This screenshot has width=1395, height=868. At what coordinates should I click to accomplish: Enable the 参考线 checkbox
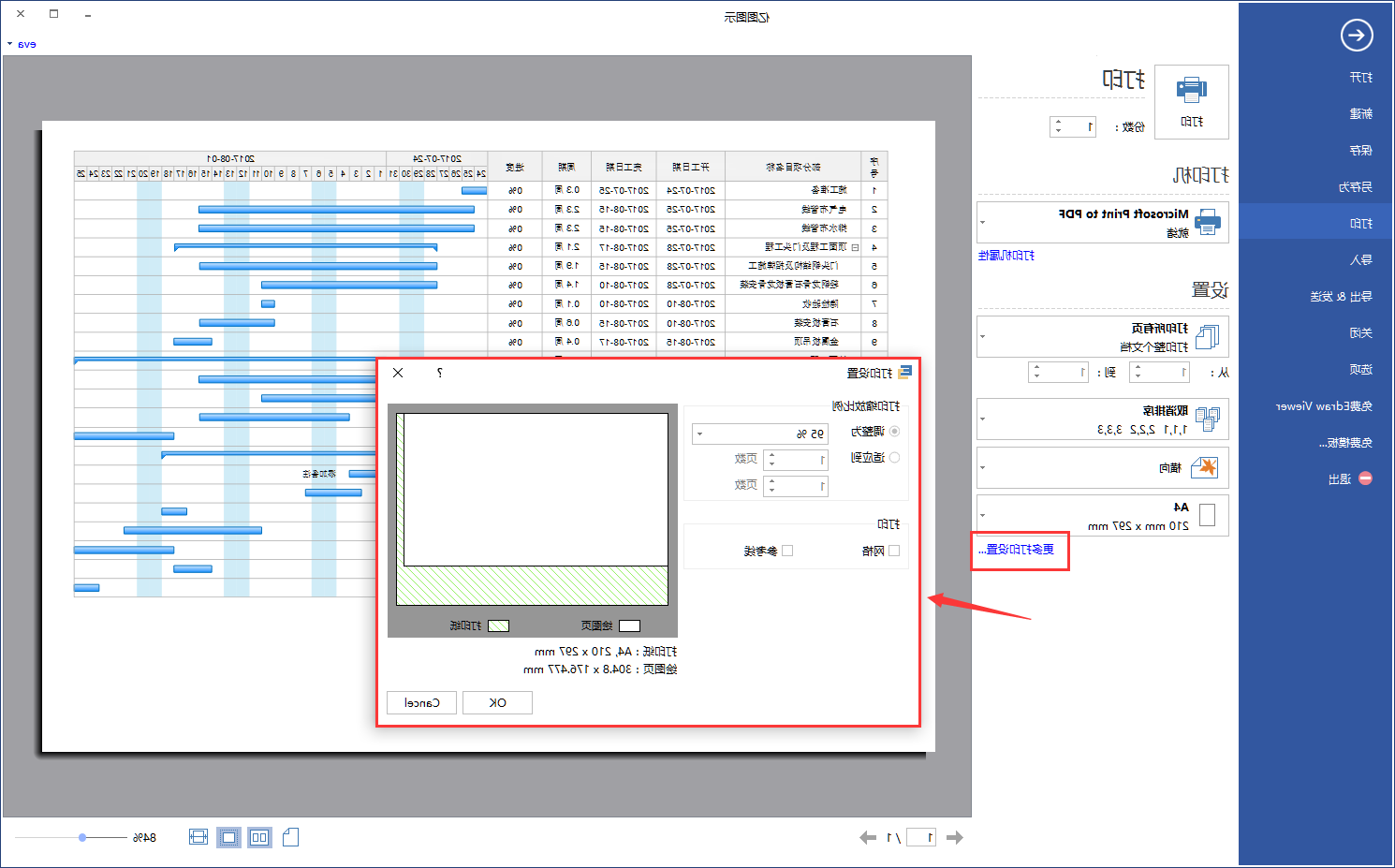click(x=787, y=551)
